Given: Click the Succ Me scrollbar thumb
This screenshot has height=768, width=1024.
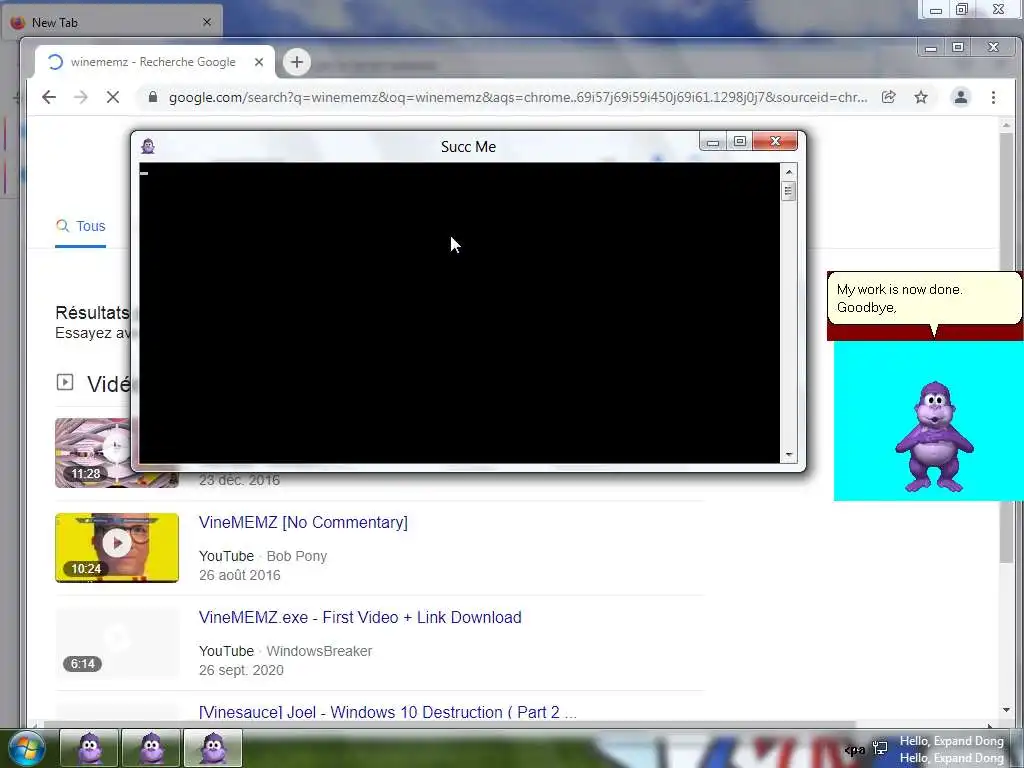Looking at the screenshot, I should [789, 191].
